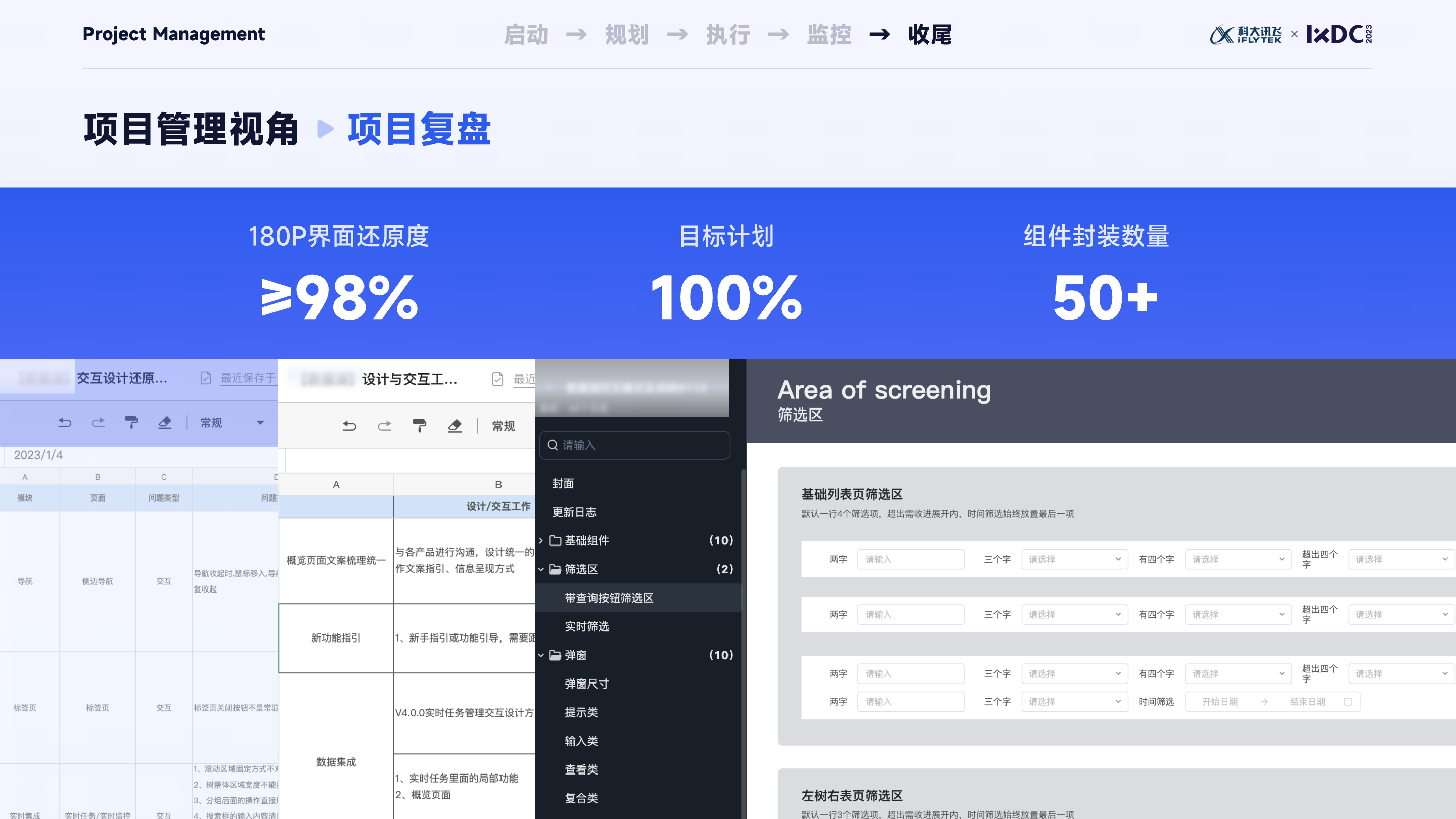Click the document checkmark icon next to 交互设计还原
The image size is (1456, 819).
tap(205, 379)
